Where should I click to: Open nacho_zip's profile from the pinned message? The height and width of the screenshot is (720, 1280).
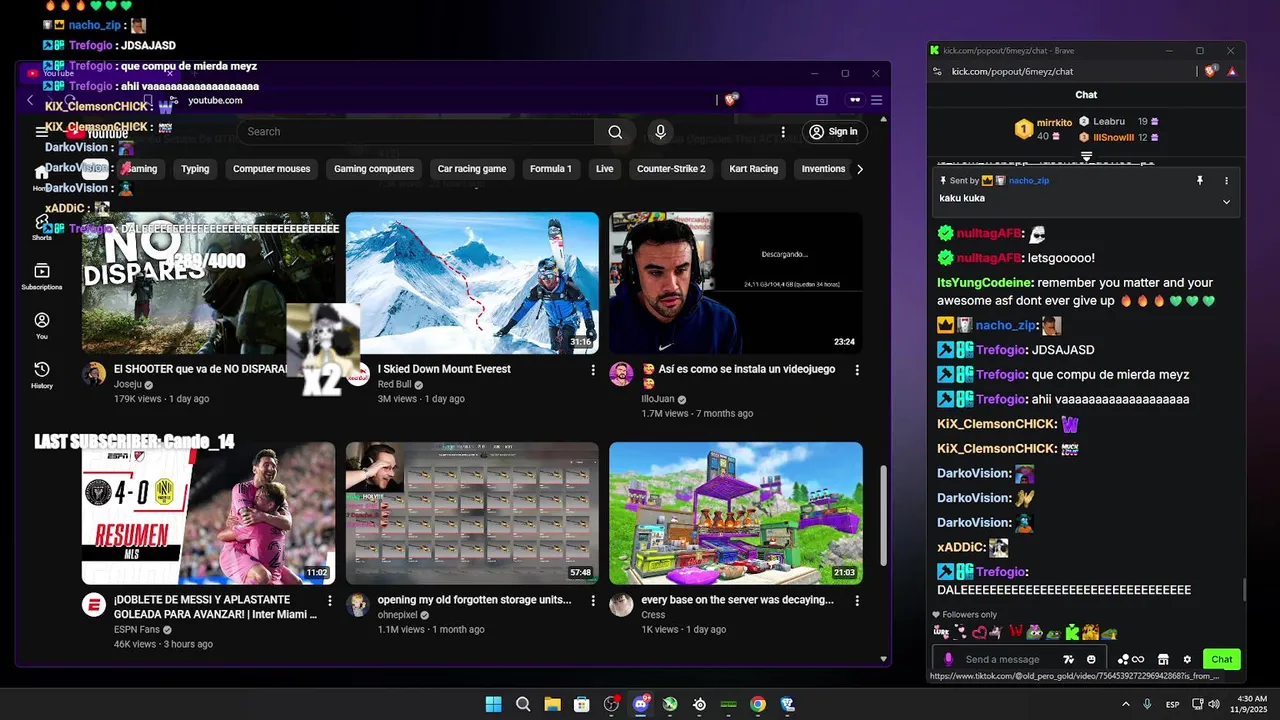point(1028,181)
